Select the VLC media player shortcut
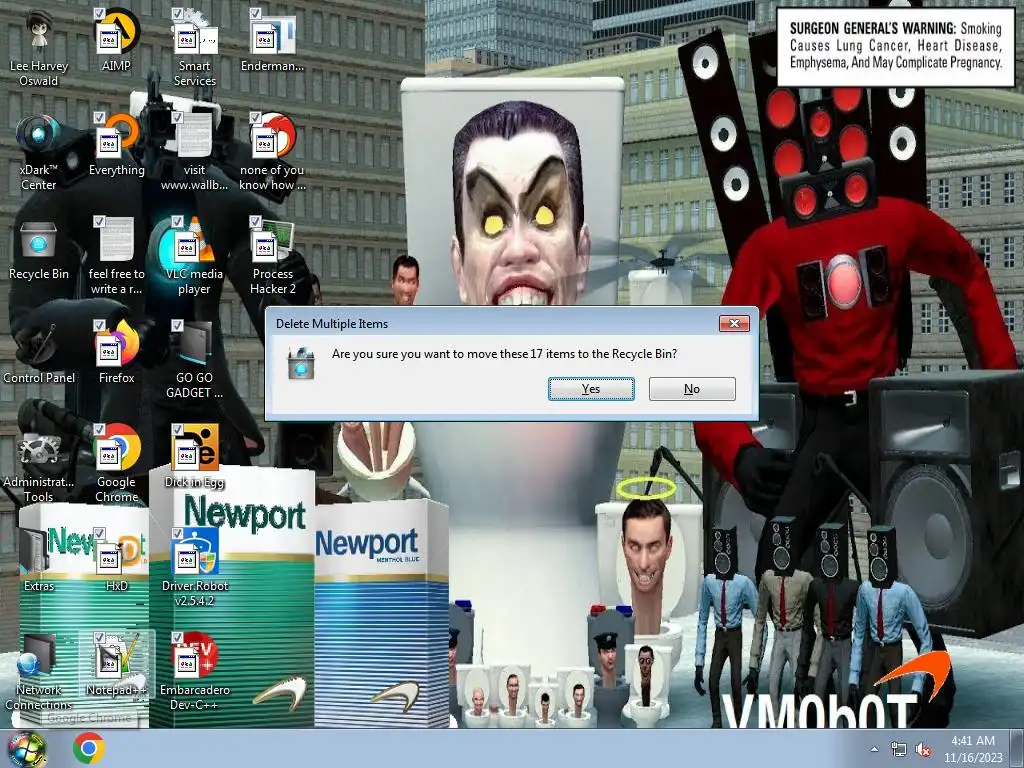The image size is (1024, 768). point(195,256)
